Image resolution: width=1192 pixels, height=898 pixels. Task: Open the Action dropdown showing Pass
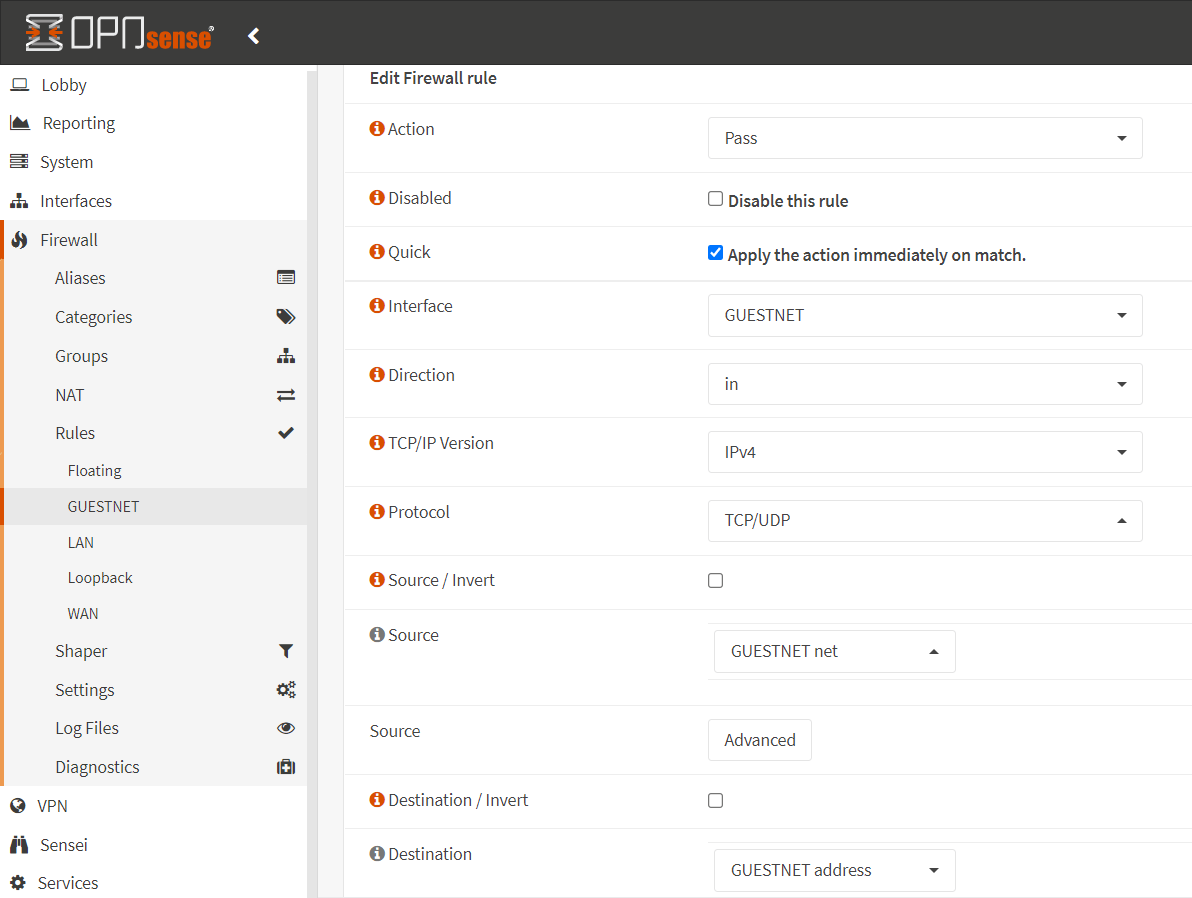click(x=925, y=138)
